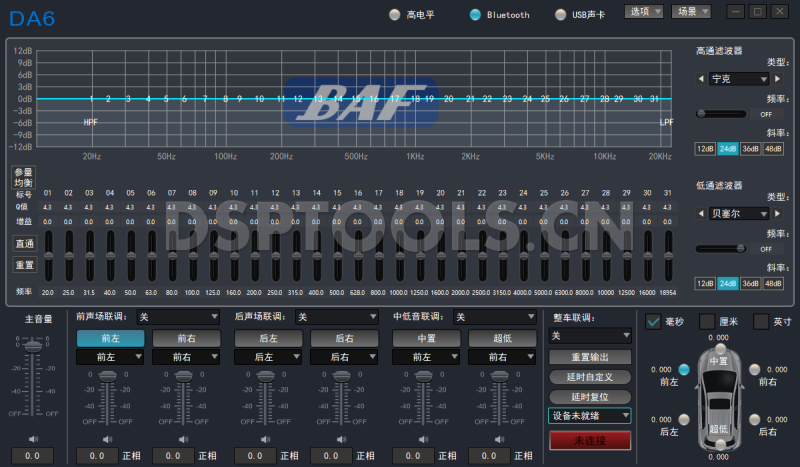Select the USB声卡 input source
Viewport: 800px width, 467px height.
561,15
